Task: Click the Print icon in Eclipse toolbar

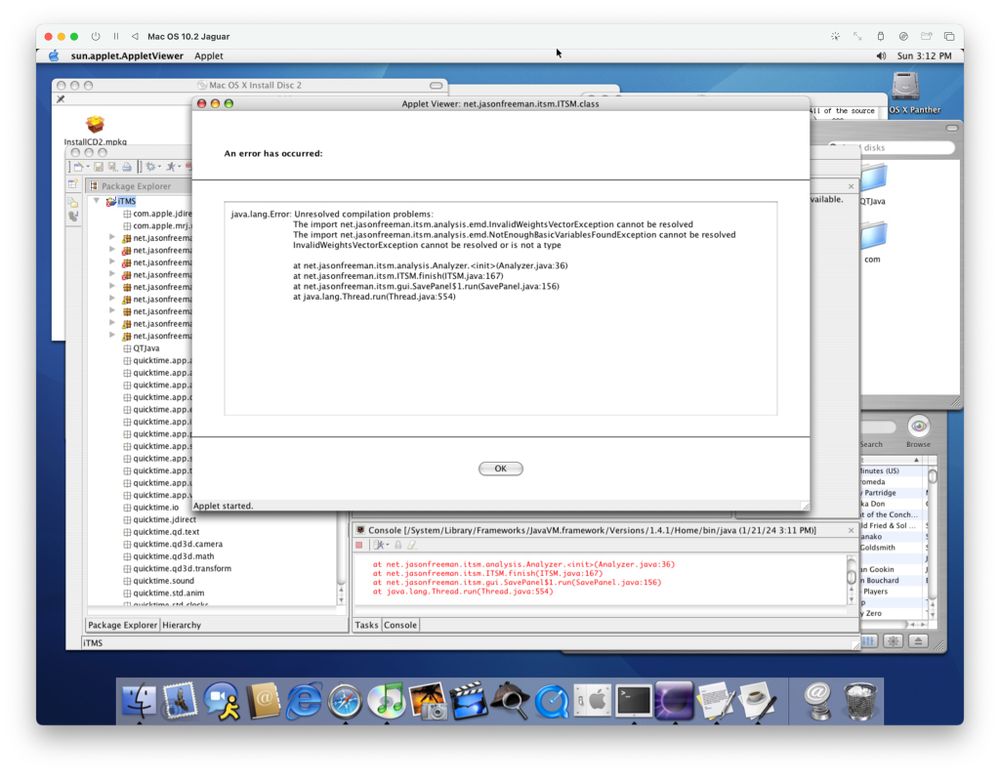Action: pyautogui.click(x=126, y=166)
